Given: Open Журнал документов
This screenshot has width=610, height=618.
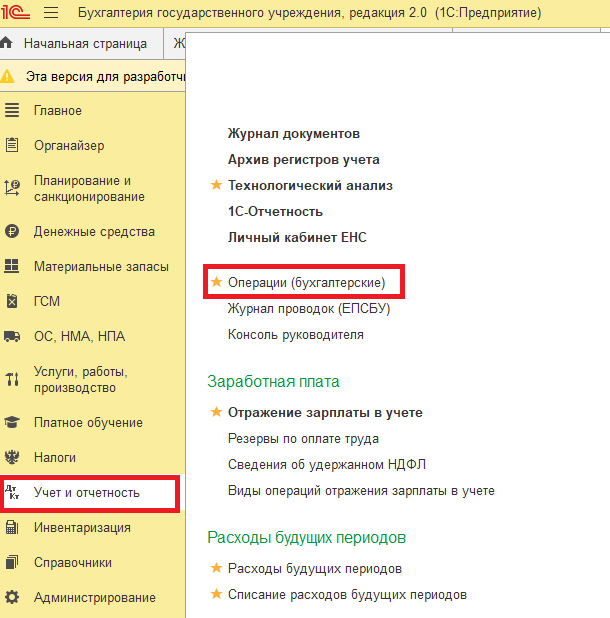Looking at the screenshot, I should click(x=294, y=134).
